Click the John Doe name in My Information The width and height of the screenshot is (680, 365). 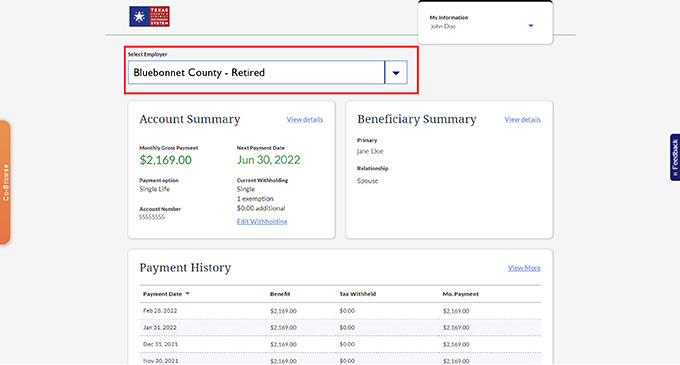pos(443,26)
